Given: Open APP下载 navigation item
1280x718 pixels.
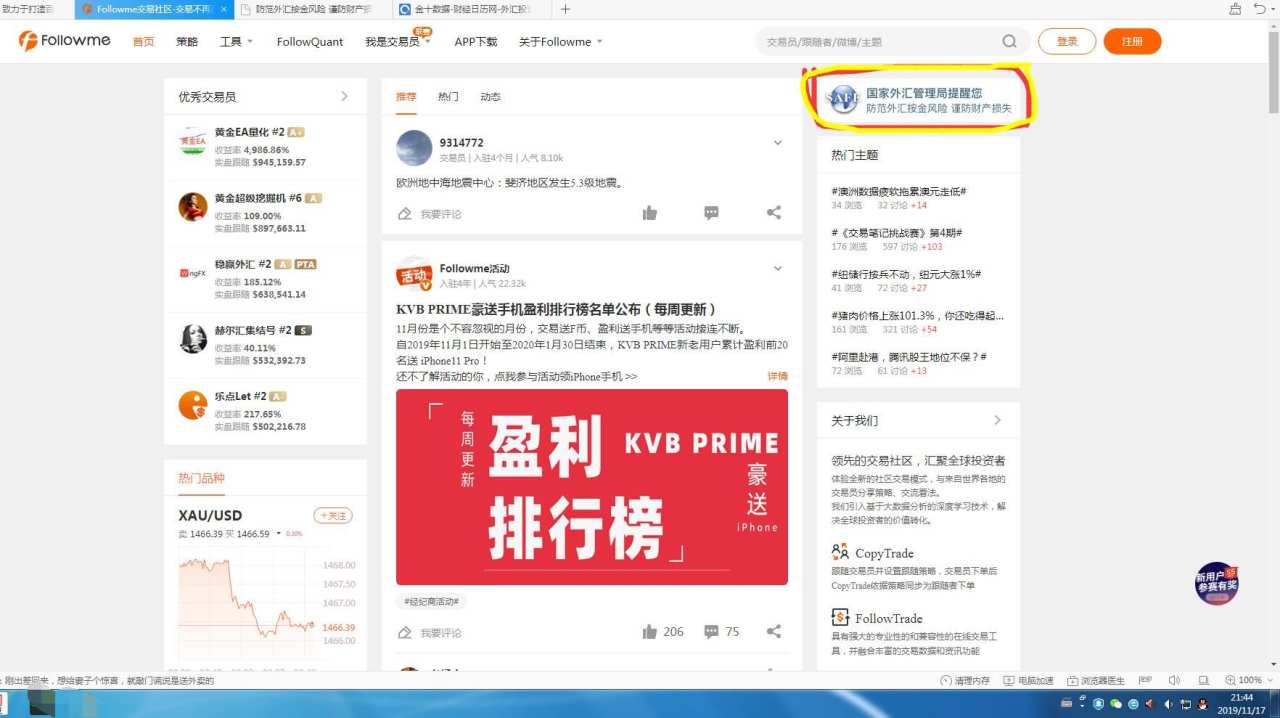Looking at the screenshot, I should pyautogui.click(x=476, y=42).
